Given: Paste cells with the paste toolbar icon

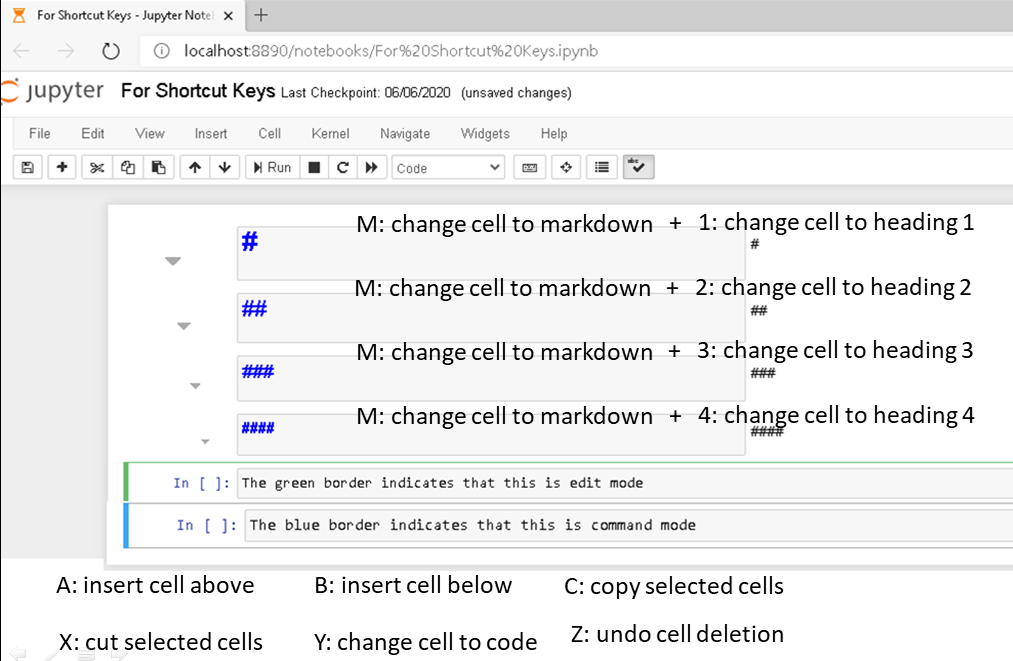Looking at the screenshot, I should click(158, 167).
